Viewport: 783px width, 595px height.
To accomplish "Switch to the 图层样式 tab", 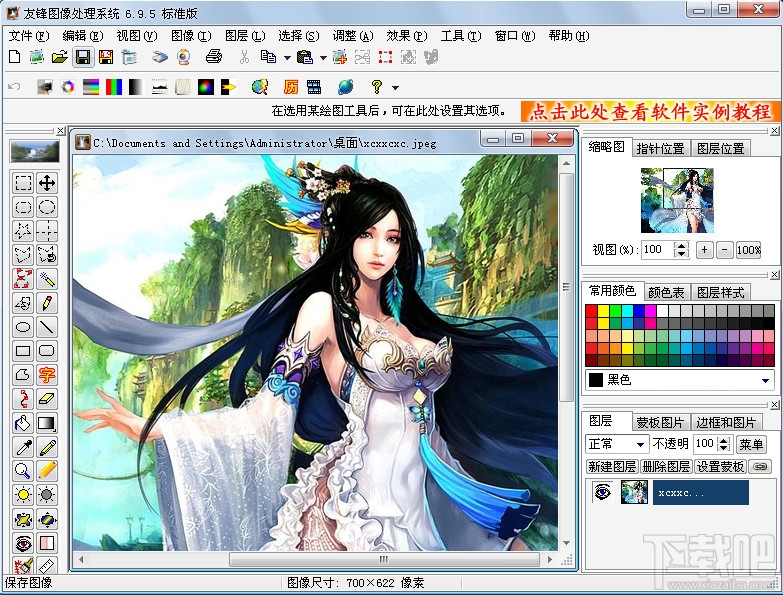I will [x=721, y=292].
